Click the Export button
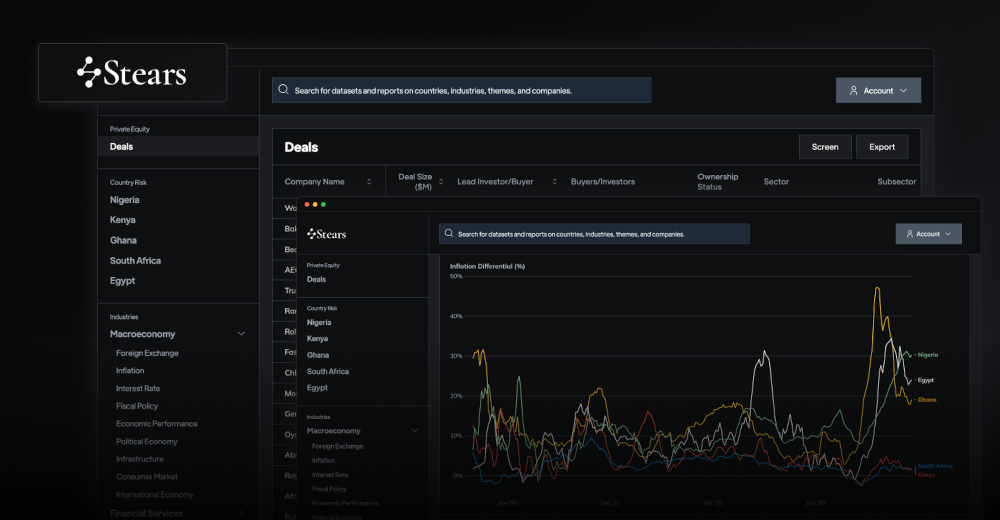 coord(882,147)
